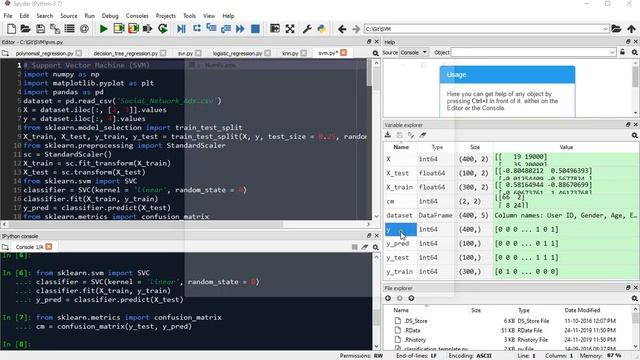Open the Help Source Console dropdown

point(413,52)
